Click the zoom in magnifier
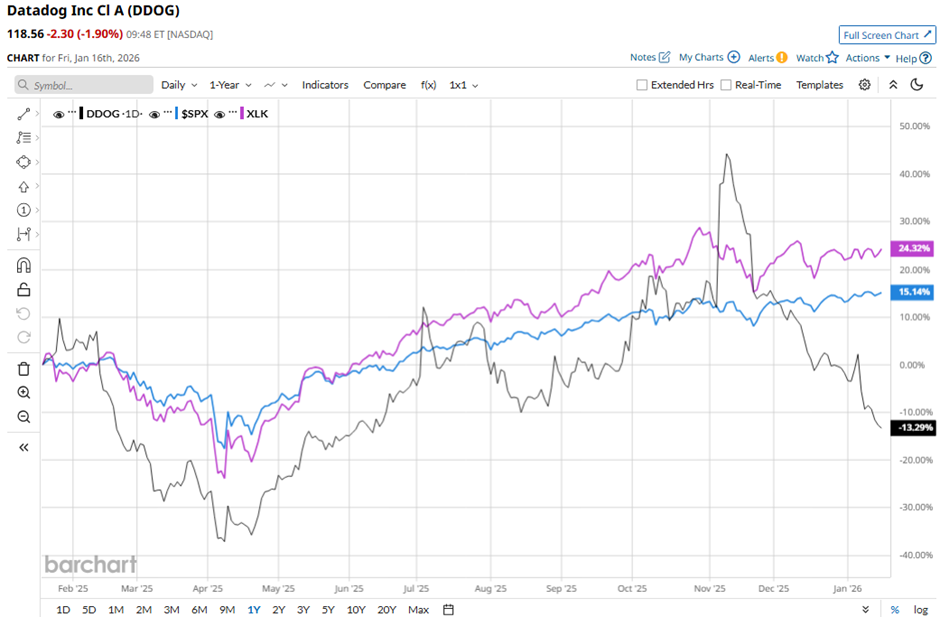The image size is (940, 617). [x=23, y=392]
